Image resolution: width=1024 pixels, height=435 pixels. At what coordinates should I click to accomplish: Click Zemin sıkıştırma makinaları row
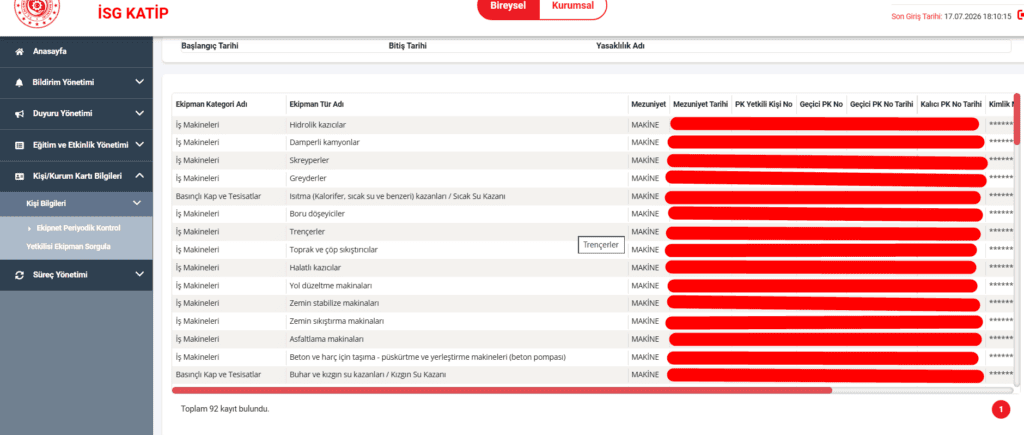(593, 321)
